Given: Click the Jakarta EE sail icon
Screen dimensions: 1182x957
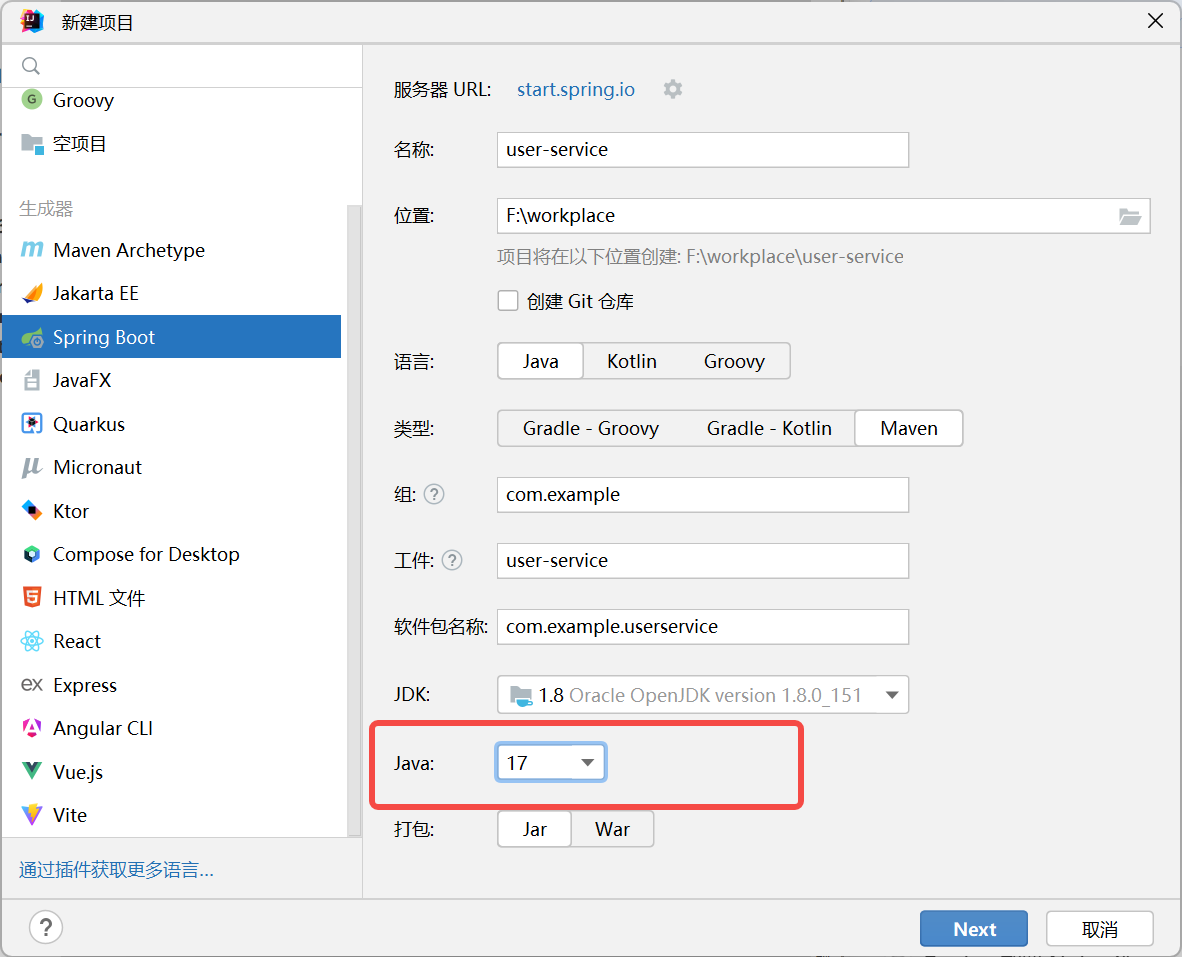Looking at the screenshot, I should coord(32,293).
